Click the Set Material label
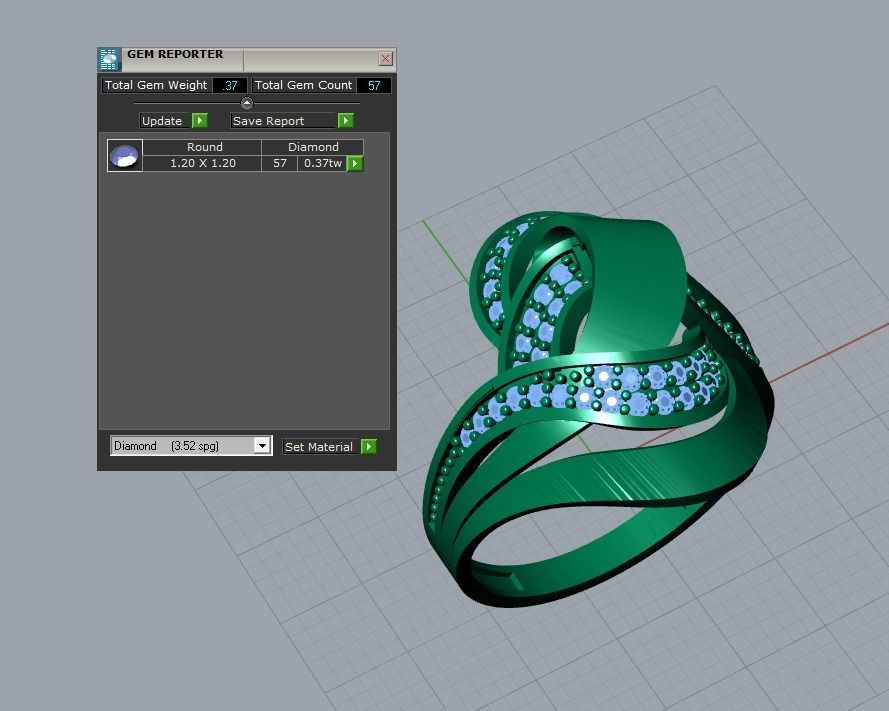 [321, 447]
